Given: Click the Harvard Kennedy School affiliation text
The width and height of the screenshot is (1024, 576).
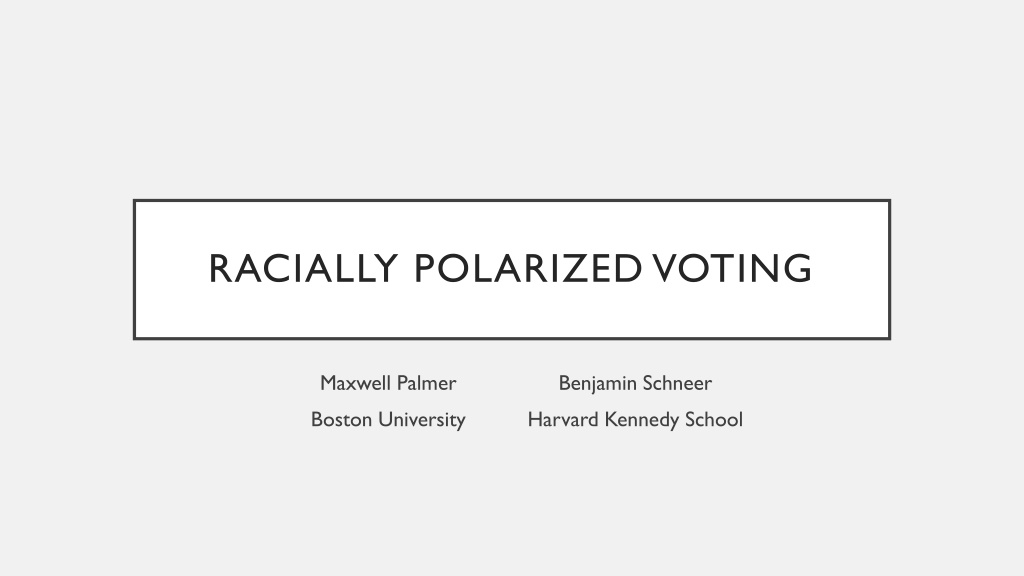Looking at the screenshot, I should tap(635, 420).
